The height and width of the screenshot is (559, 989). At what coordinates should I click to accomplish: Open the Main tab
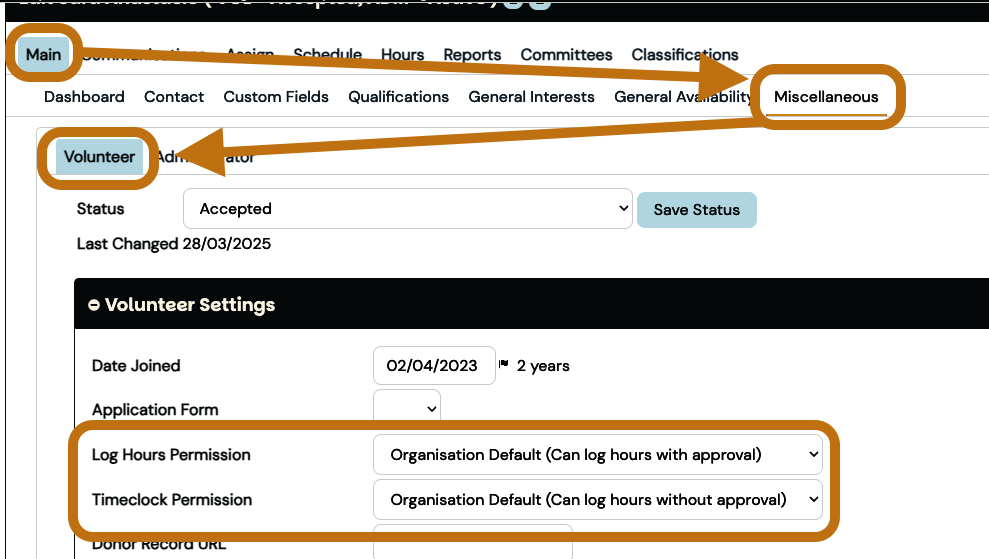point(43,54)
